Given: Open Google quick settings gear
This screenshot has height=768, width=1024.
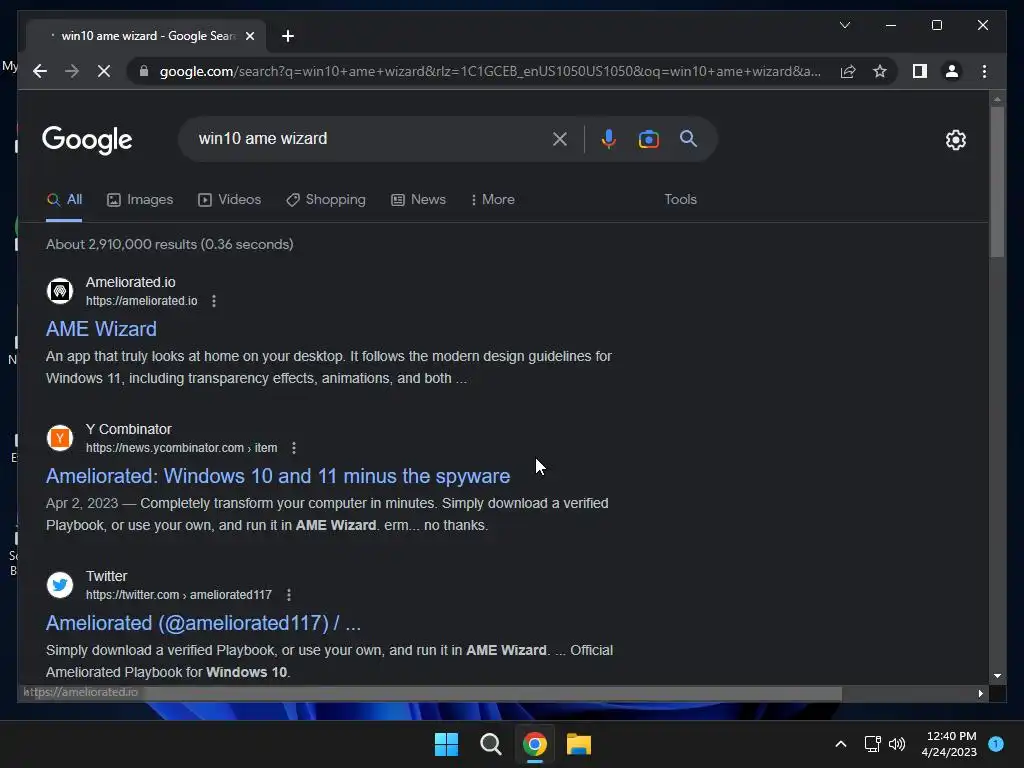Looking at the screenshot, I should click(x=955, y=139).
